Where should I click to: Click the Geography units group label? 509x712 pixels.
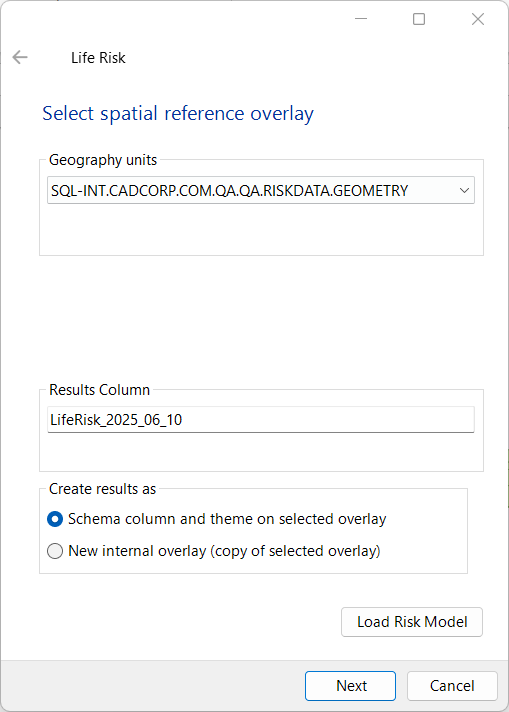(x=103, y=160)
